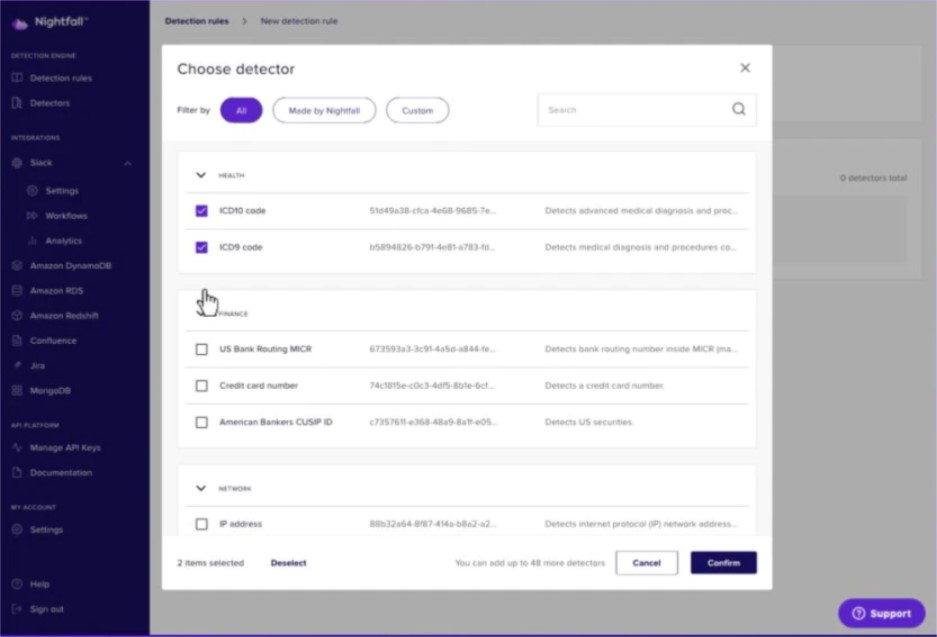
Task: Go to Detection rules breadcrumb
Action: click(x=197, y=21)
